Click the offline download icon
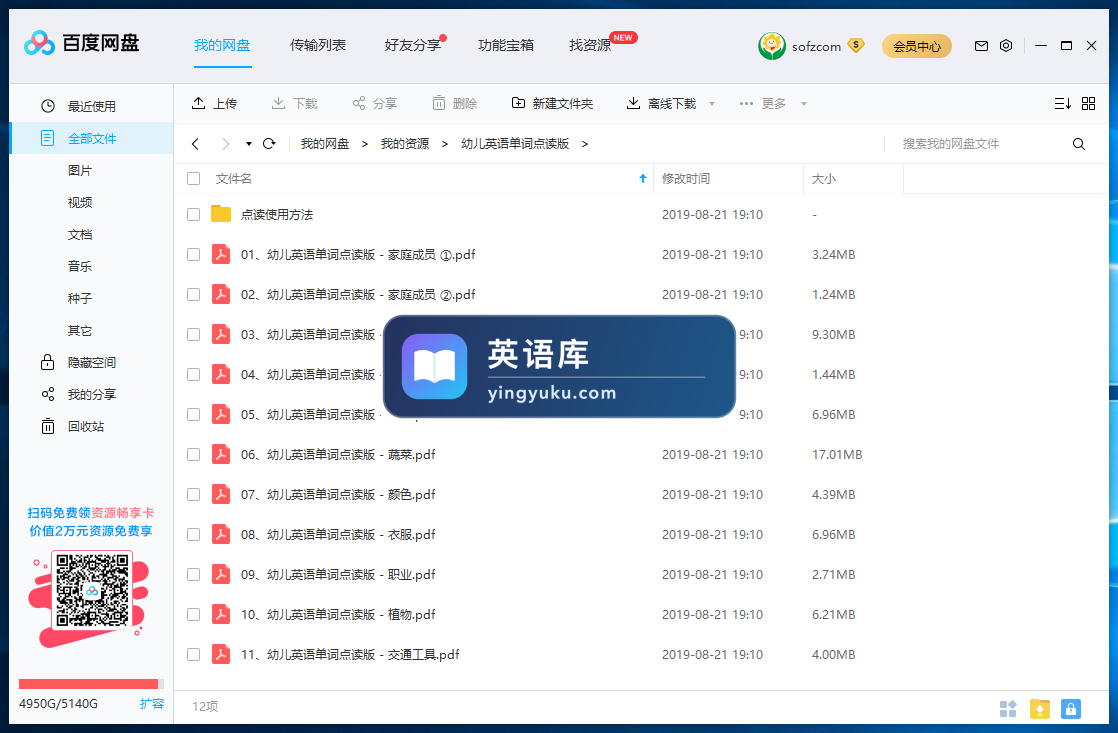1118x733 pixels. pos(633,103)
